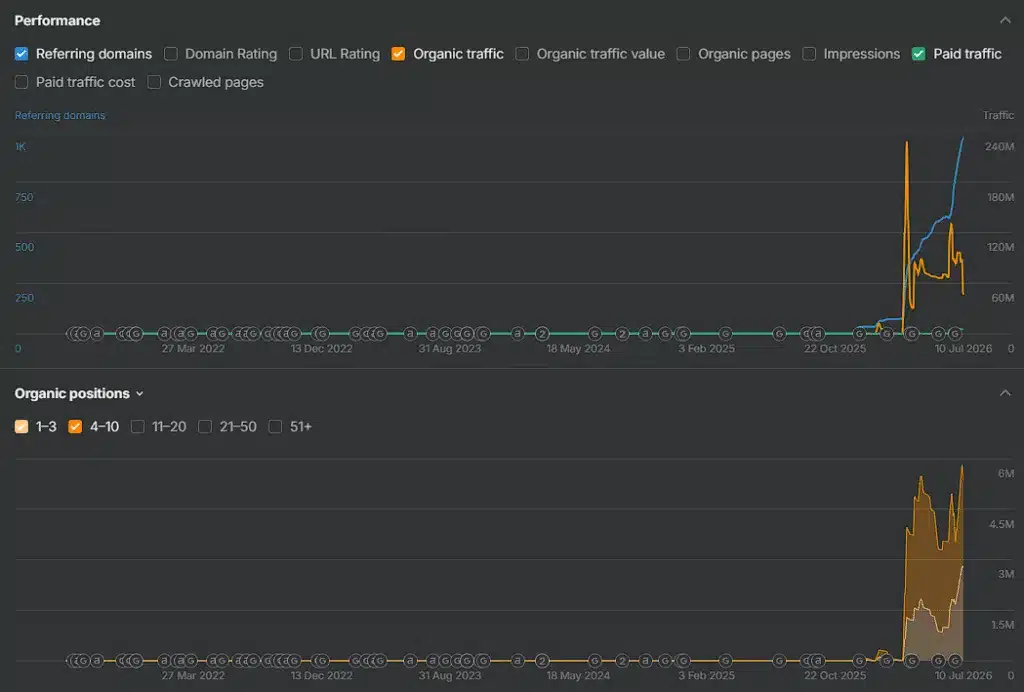
Task: Open the 'a' marker above 22 Oct 2025 in Performance chart
Action: click(818, 334)
